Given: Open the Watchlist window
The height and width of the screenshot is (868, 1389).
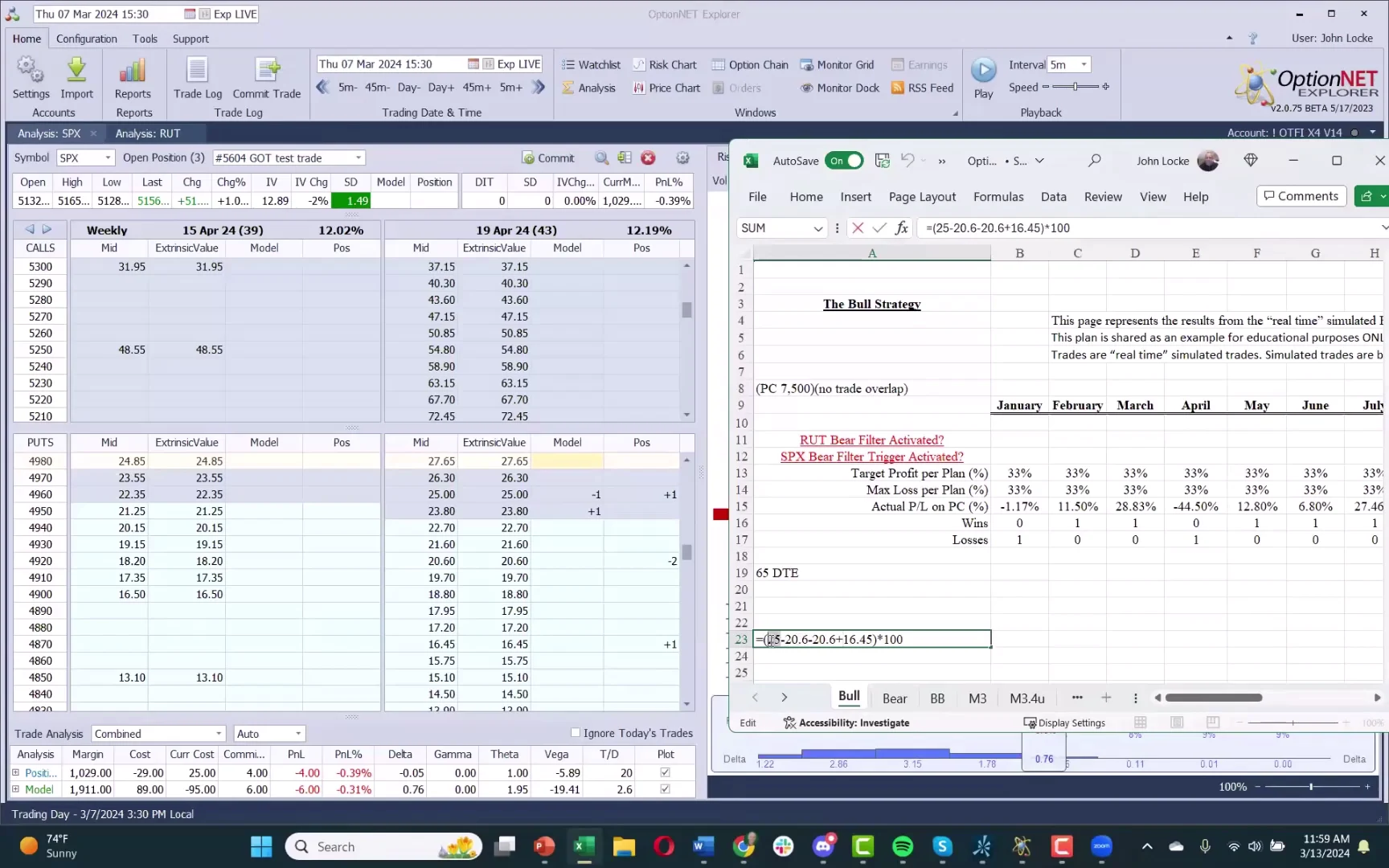Looking at the screenshot, I should pos(591,64).
